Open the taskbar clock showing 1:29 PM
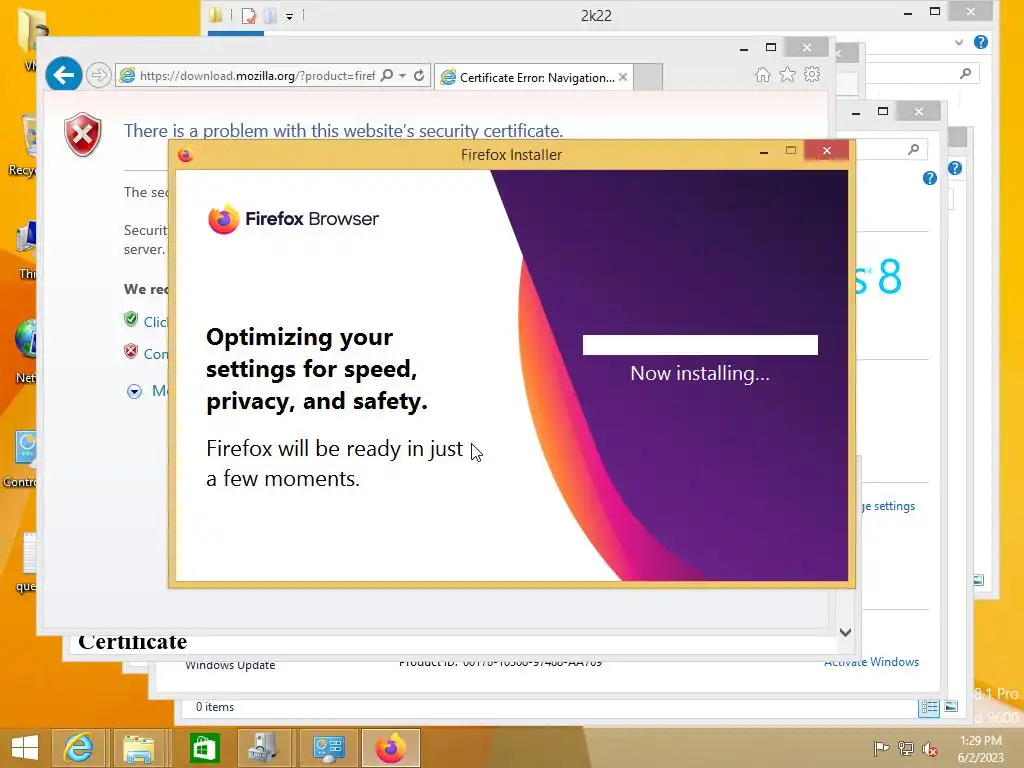 point(980,748)
